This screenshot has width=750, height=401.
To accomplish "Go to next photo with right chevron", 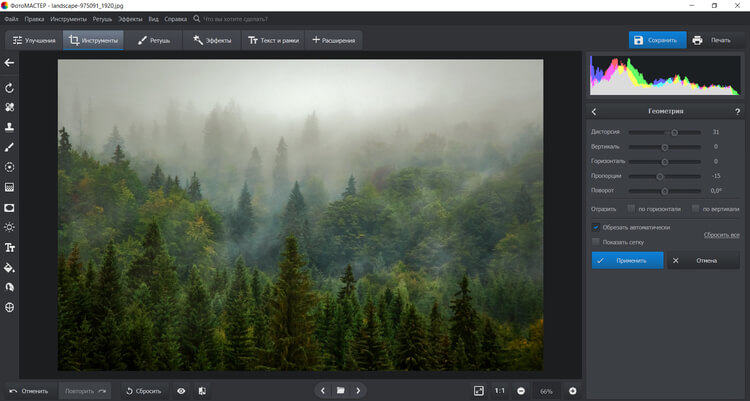I will click(359, 390).
